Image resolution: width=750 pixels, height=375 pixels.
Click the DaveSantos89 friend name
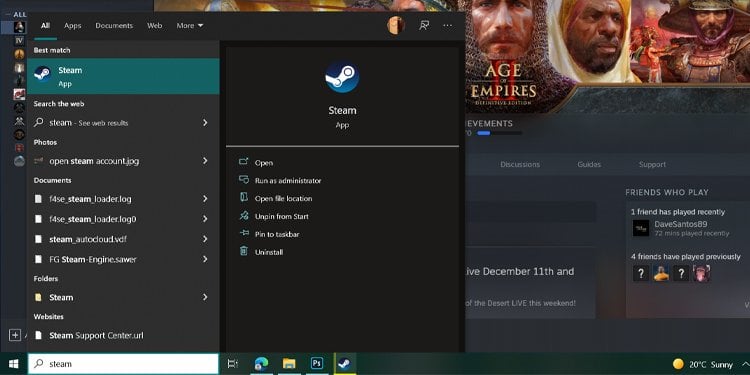coord(681,224)
